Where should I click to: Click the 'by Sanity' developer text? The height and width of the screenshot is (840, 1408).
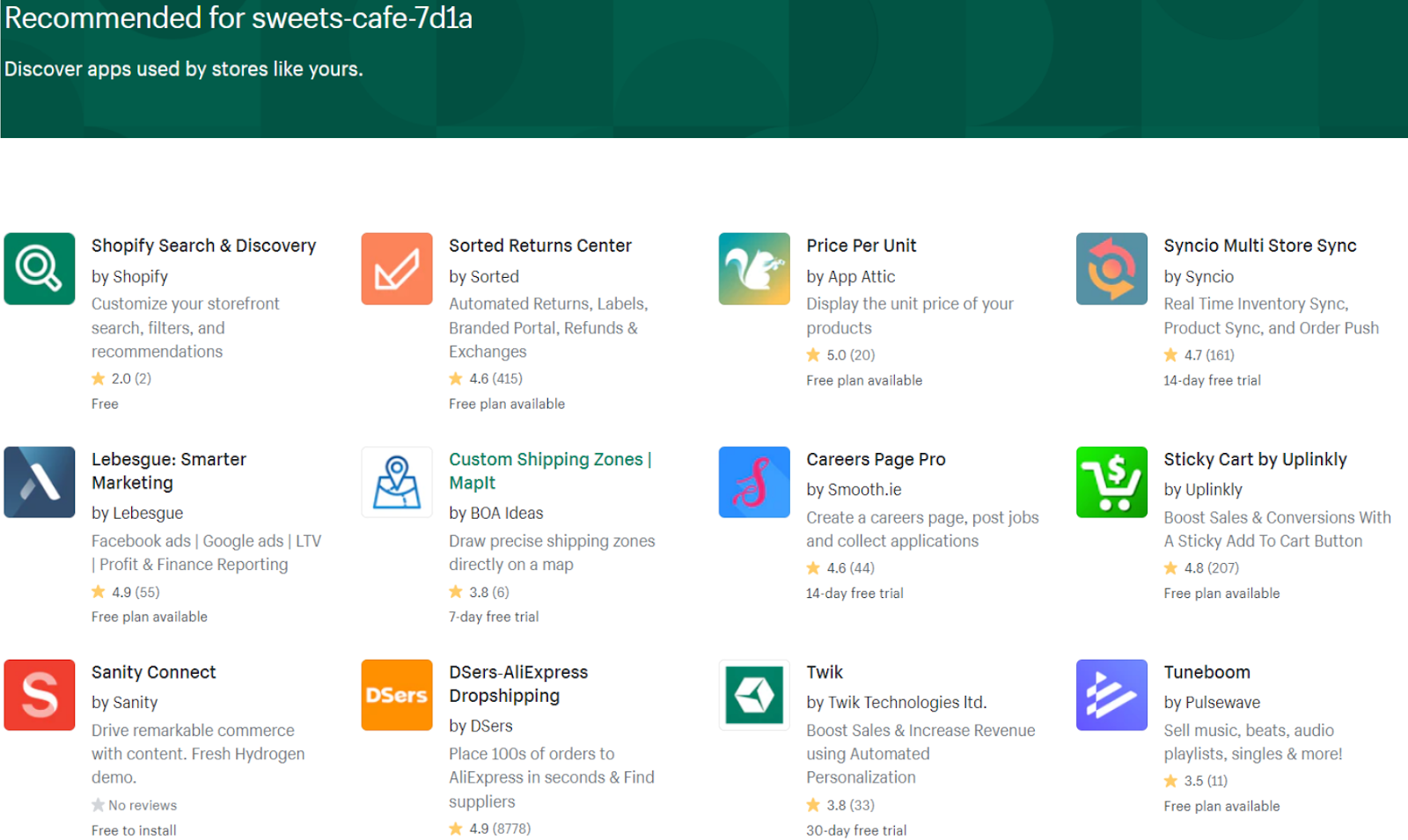(x=125, y=702)
